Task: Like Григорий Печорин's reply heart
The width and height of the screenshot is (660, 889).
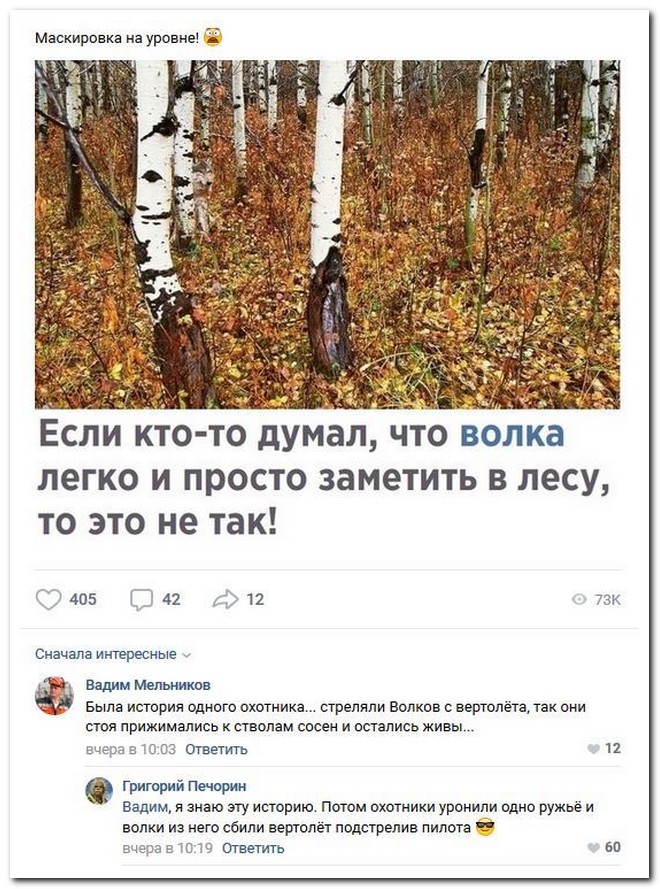Action: click(593, 847)
